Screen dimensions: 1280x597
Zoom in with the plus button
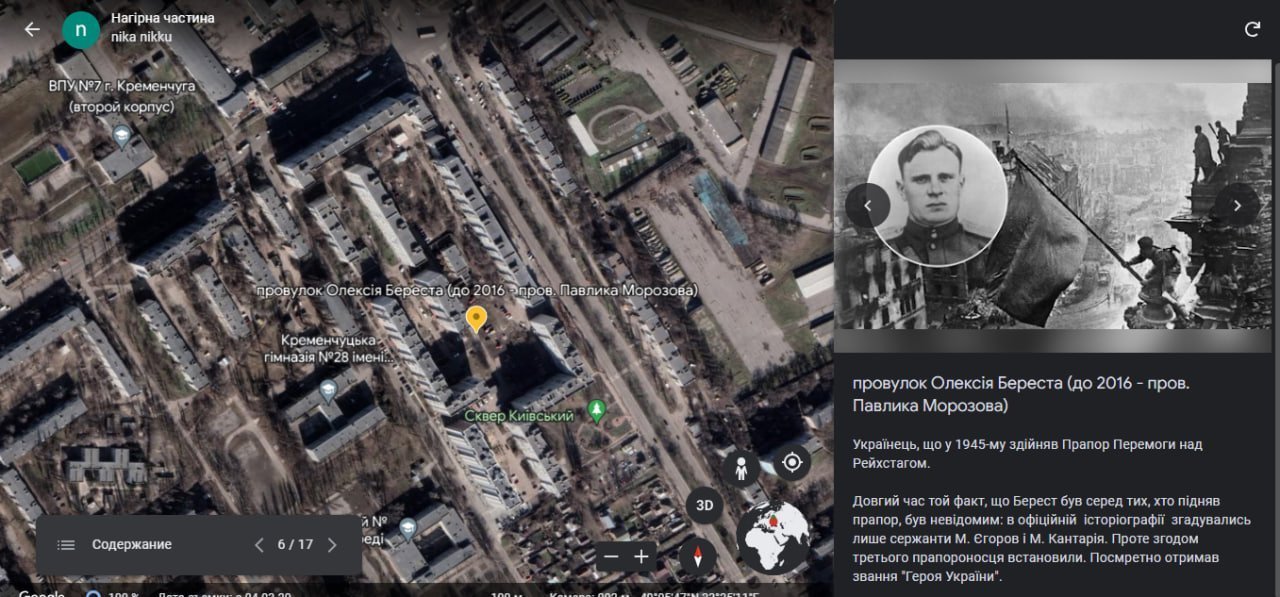641,556
